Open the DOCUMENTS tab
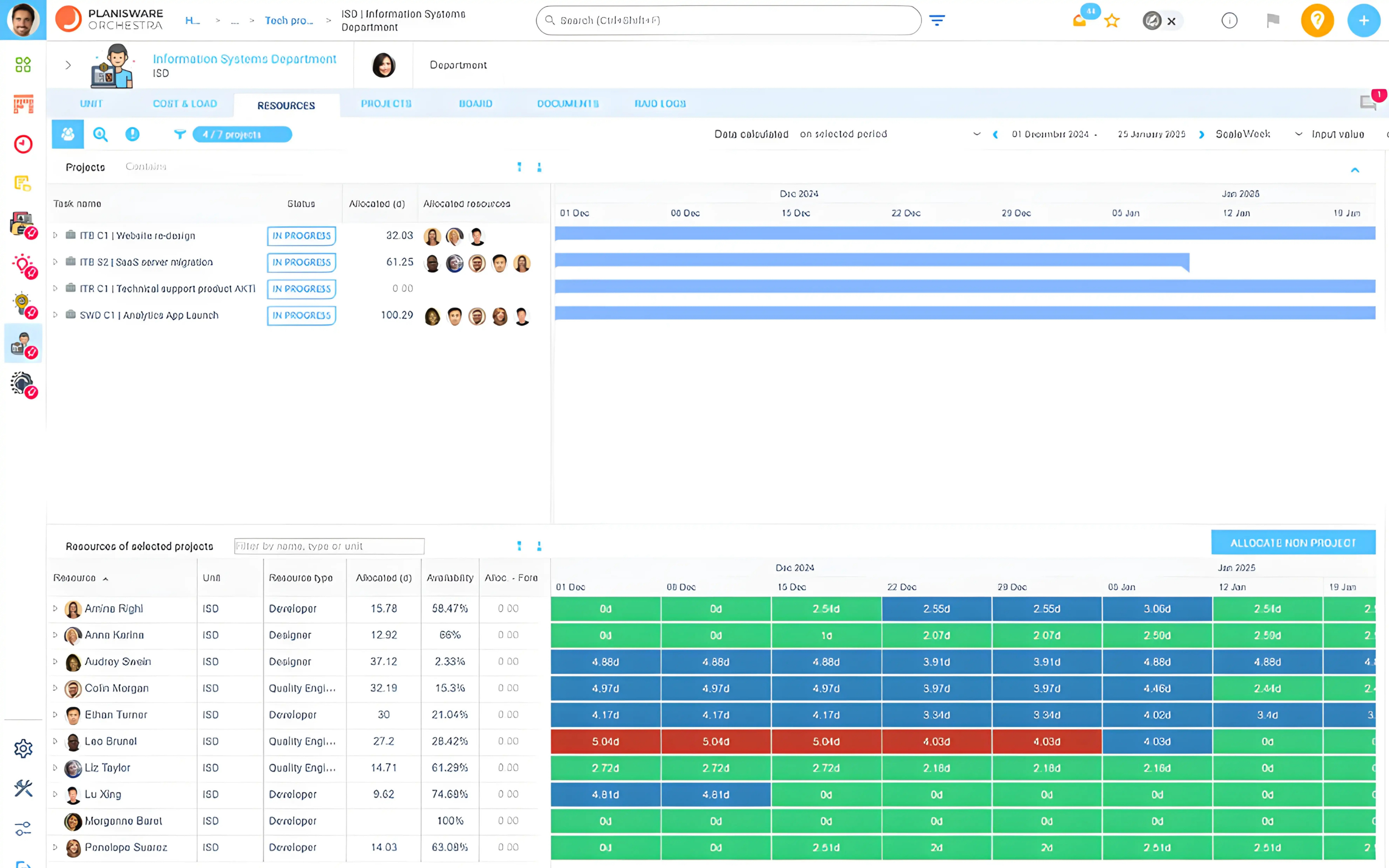Image resolution: width=1389 pixels, height=868 pixels. [567, 104]
